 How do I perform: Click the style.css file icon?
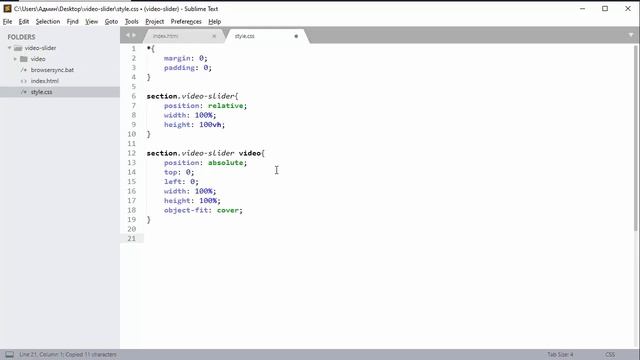tap(24, 92)
